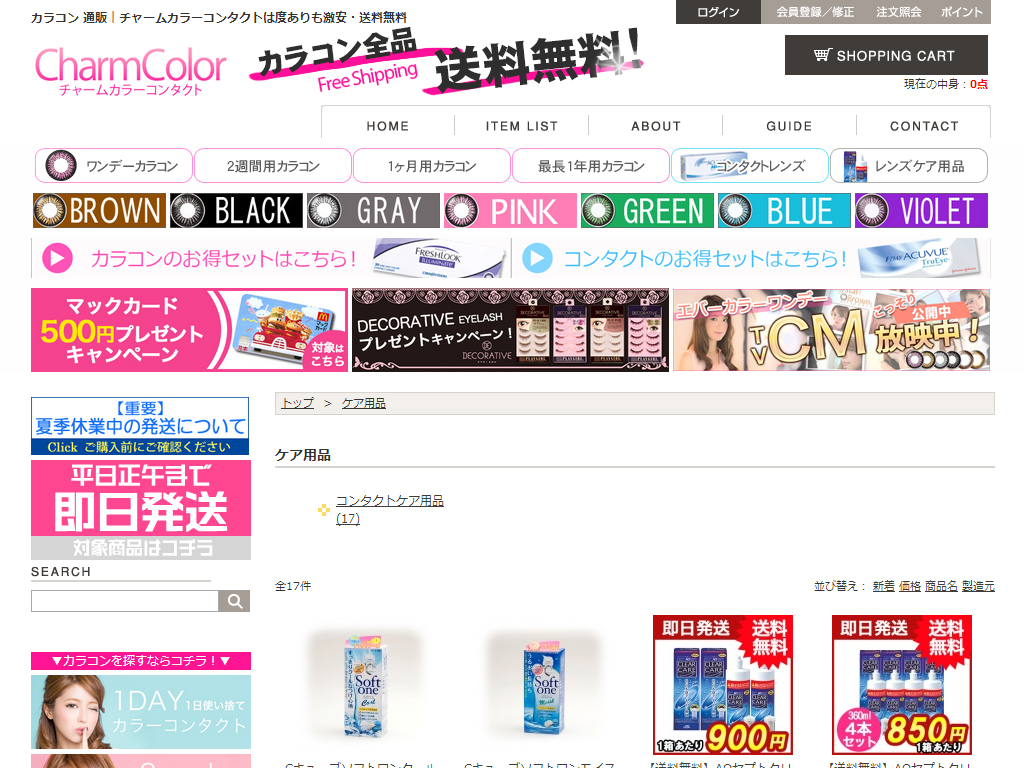Image resolution: width=1024 pixels, height=768 pixels.
Task: Open the 注文照会 order inquiry link
Action: point(898,12)
